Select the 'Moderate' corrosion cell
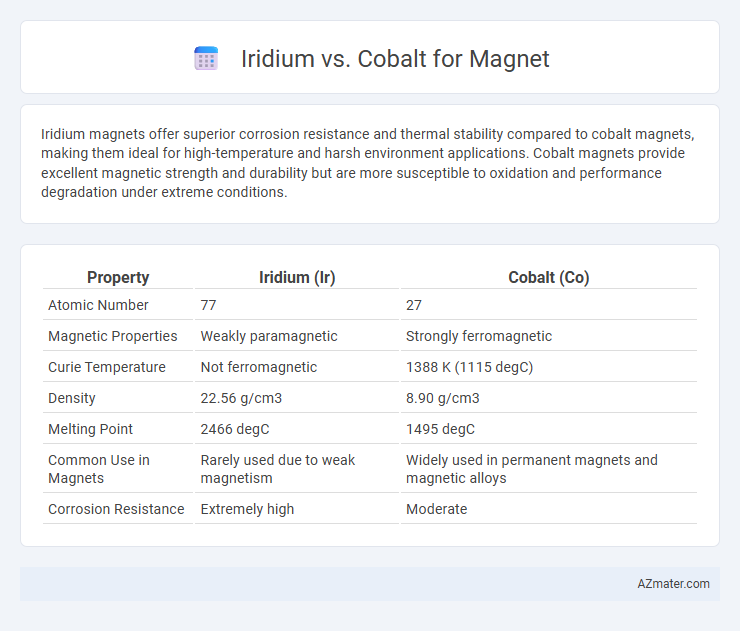 (x=437, y=509)
